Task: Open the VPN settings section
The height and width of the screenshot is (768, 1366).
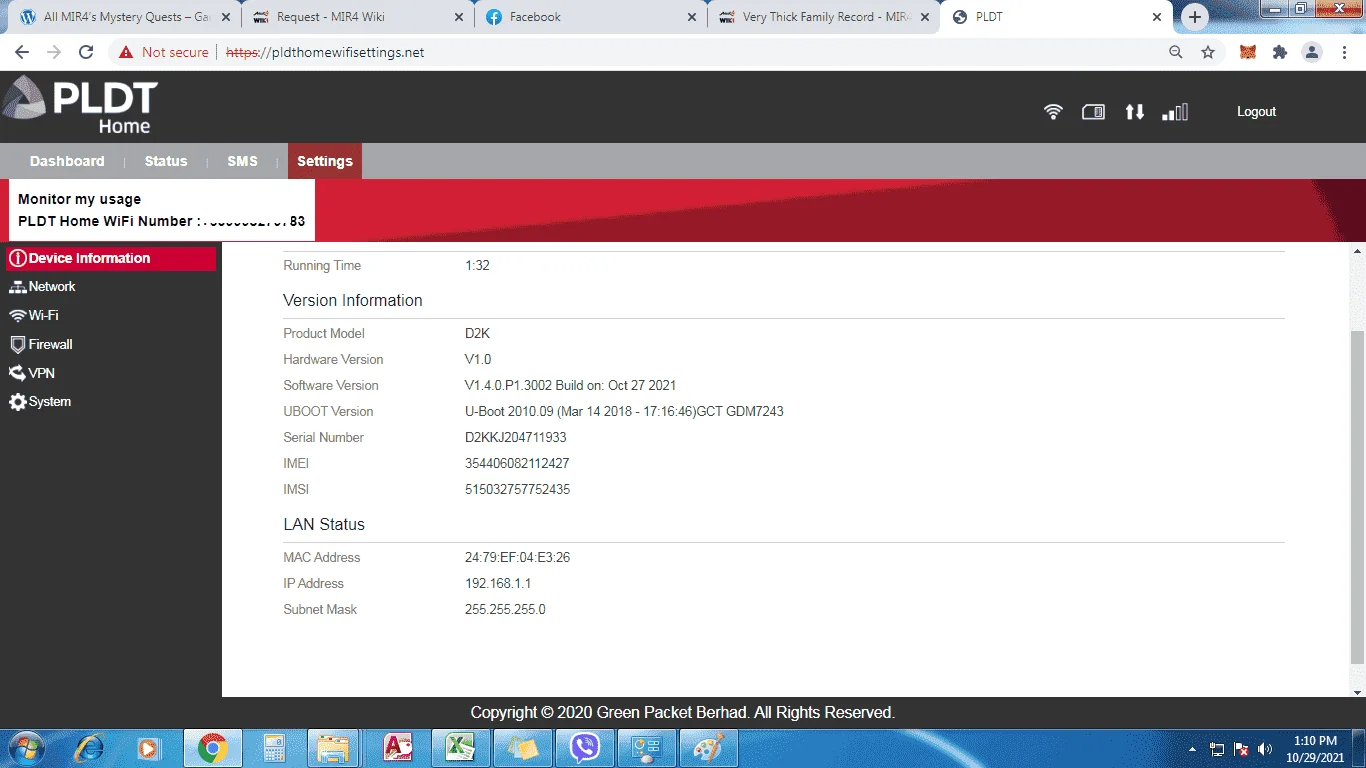Action: click(32, 373)
